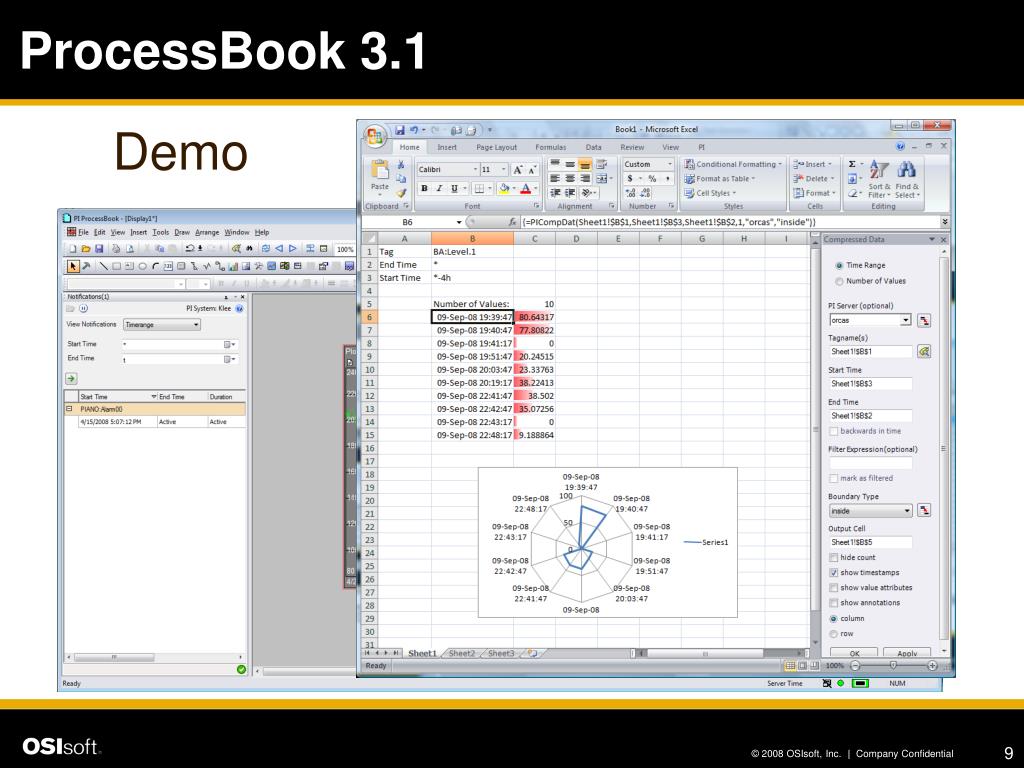
Task: Click the Font Color red A icon
Action: click(x=525, y=189)
